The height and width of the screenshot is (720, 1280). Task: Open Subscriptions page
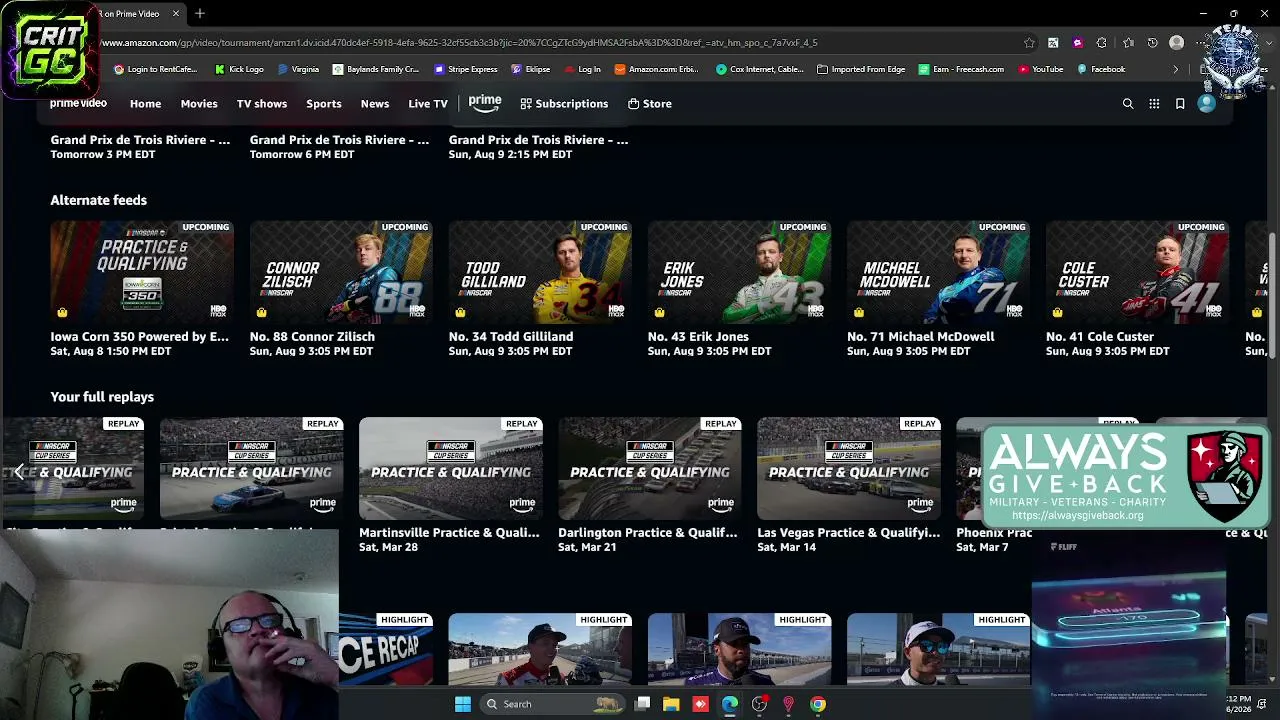(x=564, y=104)
